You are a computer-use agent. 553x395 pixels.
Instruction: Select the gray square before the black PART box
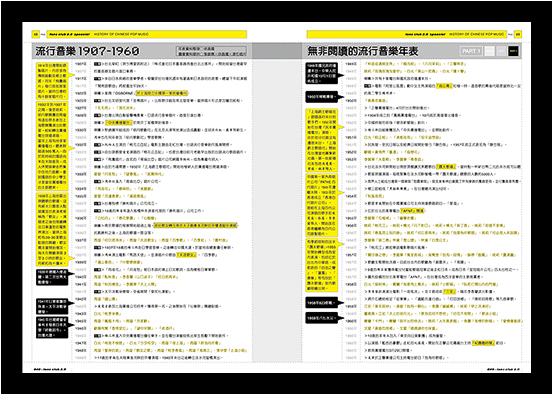[x=501, y=51]
